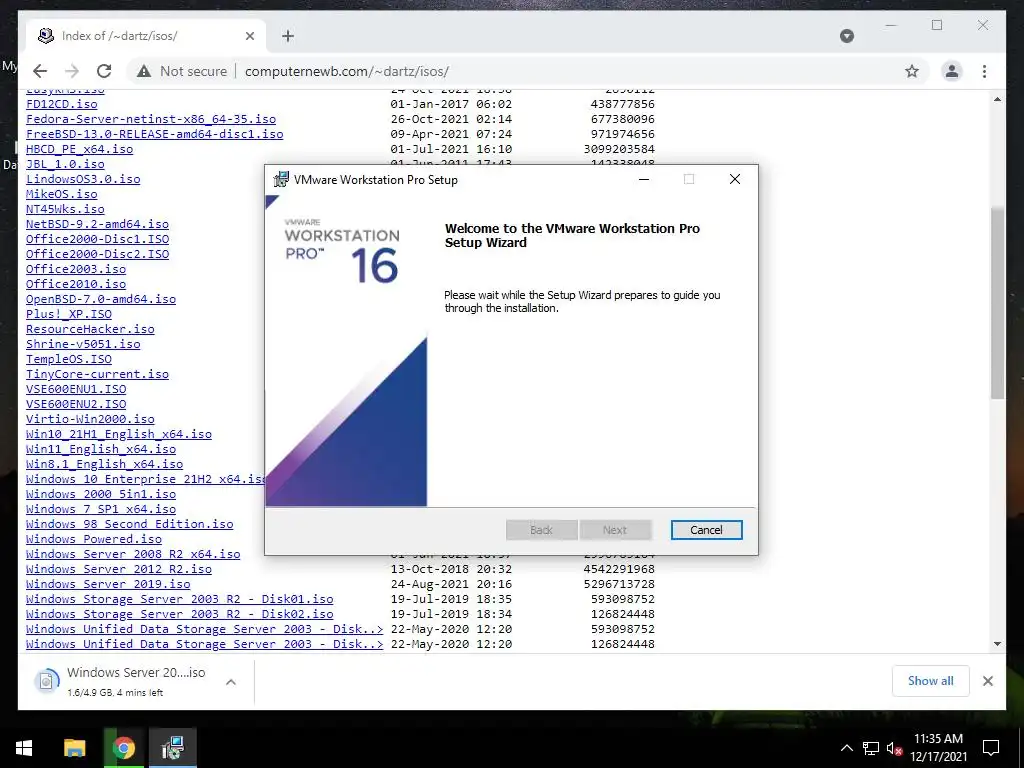Open the Chrome profile avatar
The height and width of the screenshot is (768, 1024).
tap(952, 71)
